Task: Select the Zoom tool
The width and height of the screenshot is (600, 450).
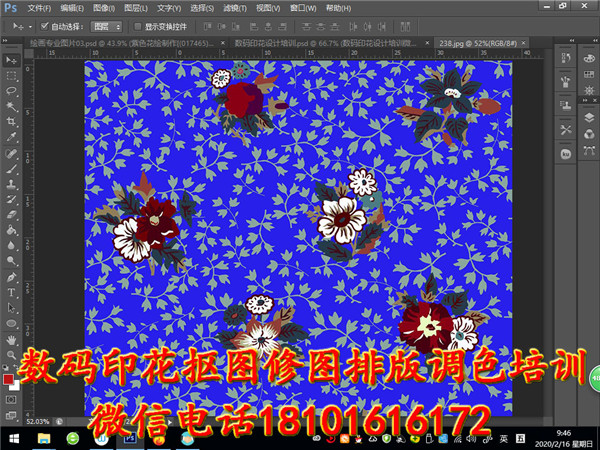Action: click(x=12, y=355)
